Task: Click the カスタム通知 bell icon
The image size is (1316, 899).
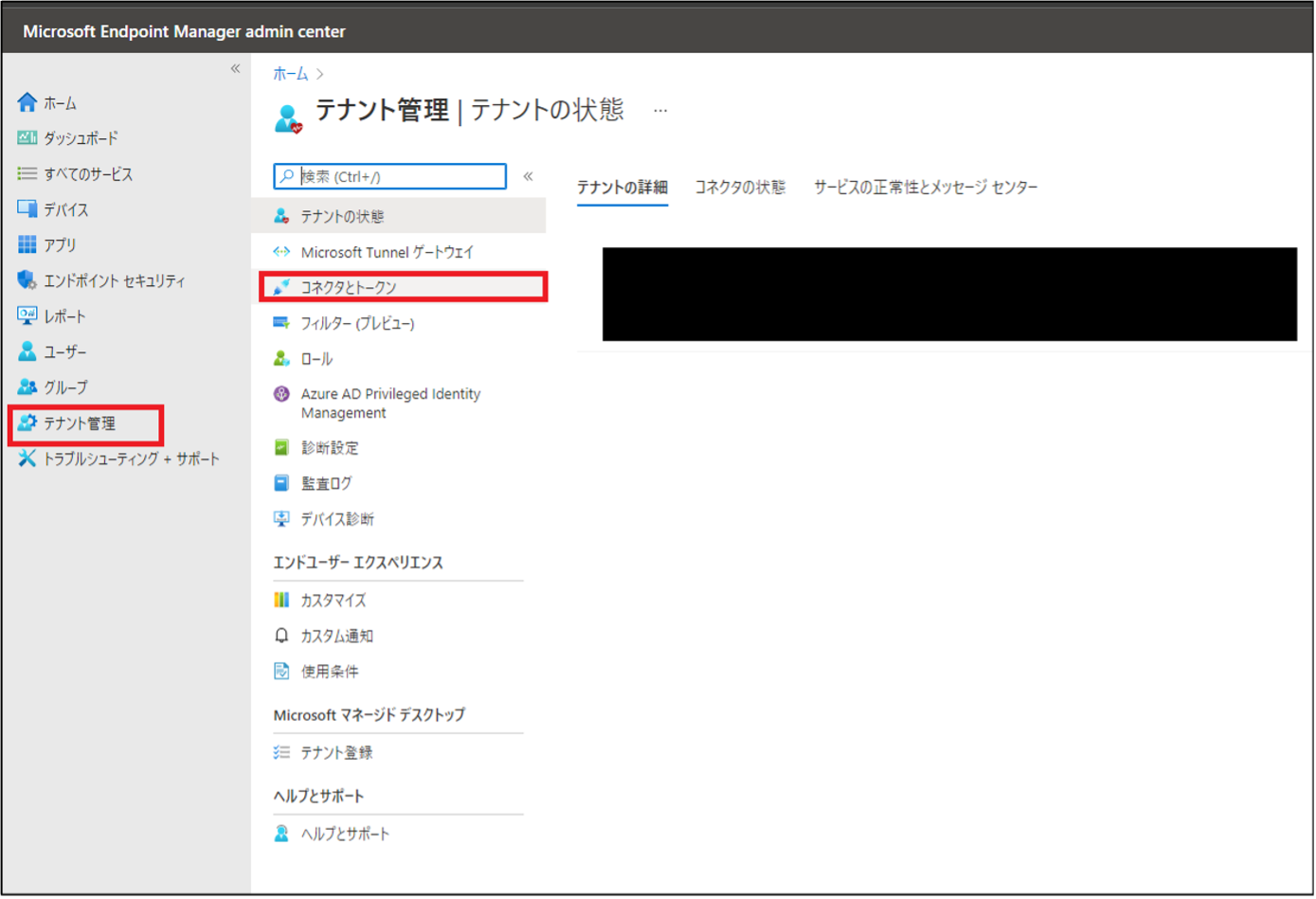Action: 281,636
